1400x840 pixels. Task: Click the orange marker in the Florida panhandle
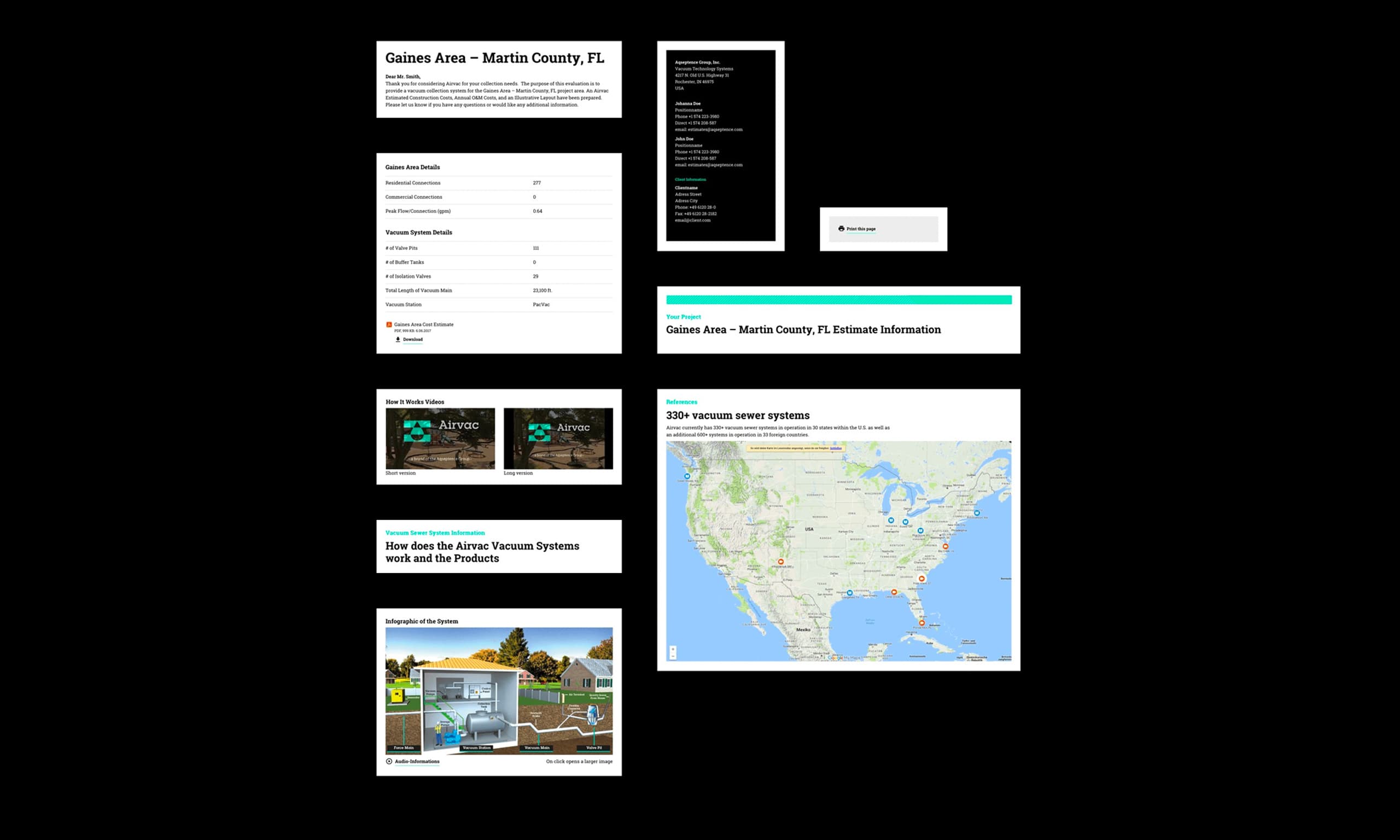pos(894,592)
